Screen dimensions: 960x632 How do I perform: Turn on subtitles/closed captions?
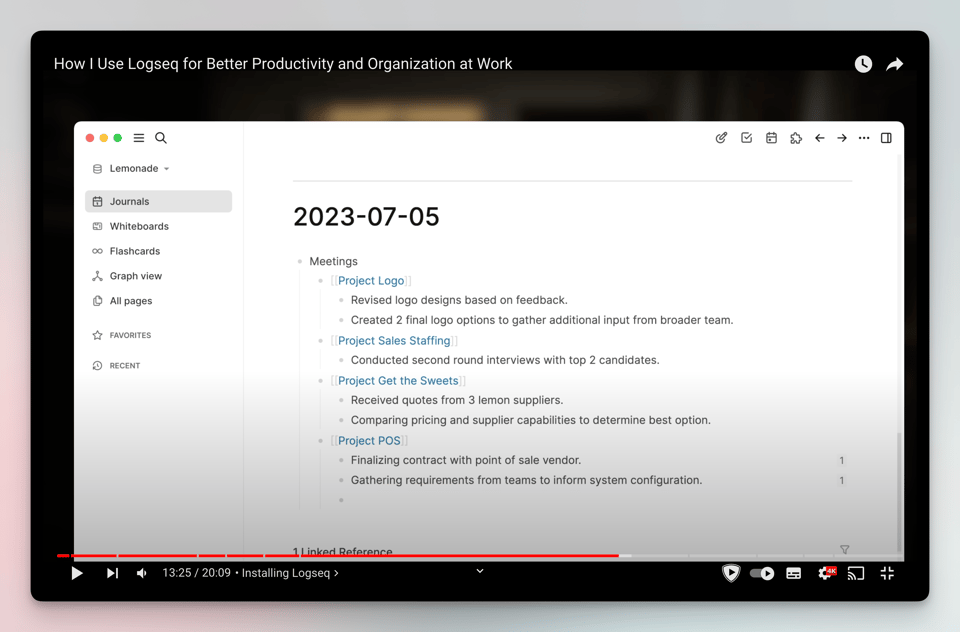793,573
